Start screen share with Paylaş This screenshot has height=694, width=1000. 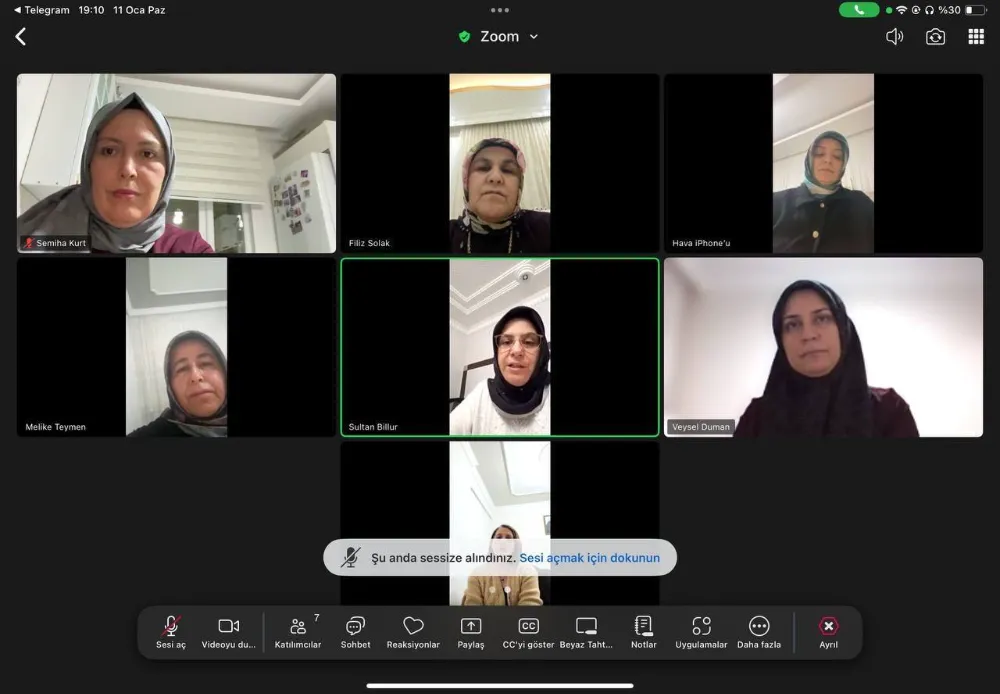pyautogui.click(x=471, y=632)
